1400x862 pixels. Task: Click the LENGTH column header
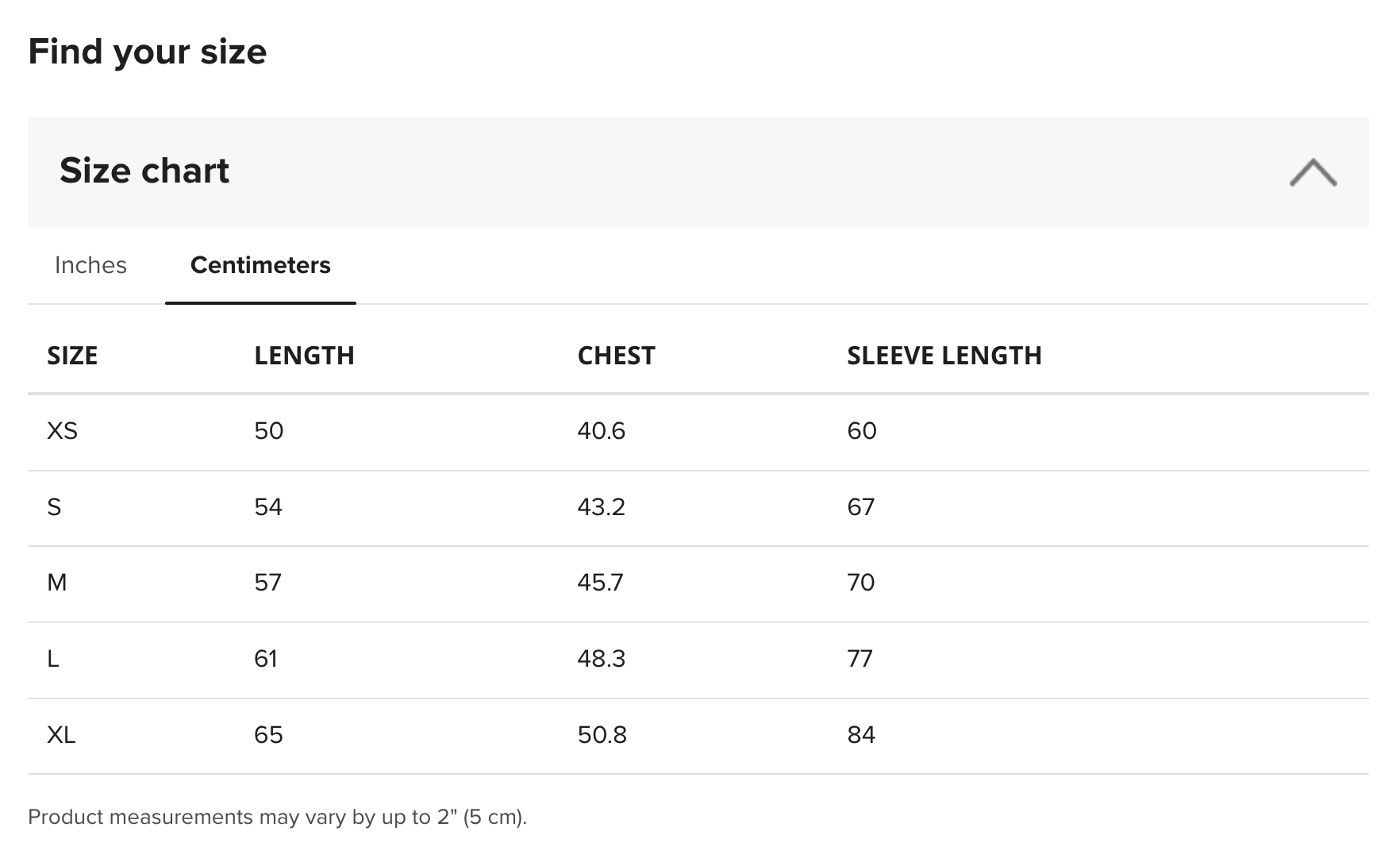click(304, 356)
